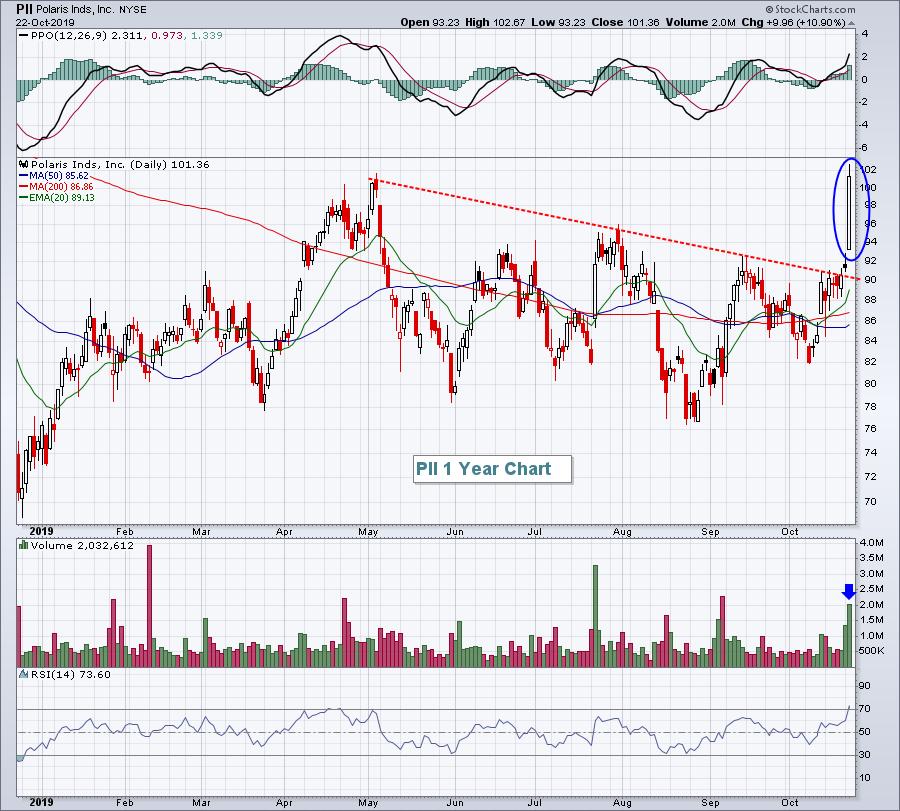
Task: Click the 102 label on the price axis
Action: (x=868, y=169)
